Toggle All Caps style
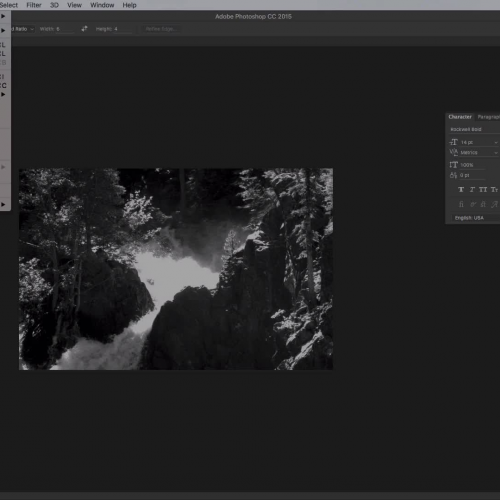This screenshot has width=500, height=500. pos(483,190)
